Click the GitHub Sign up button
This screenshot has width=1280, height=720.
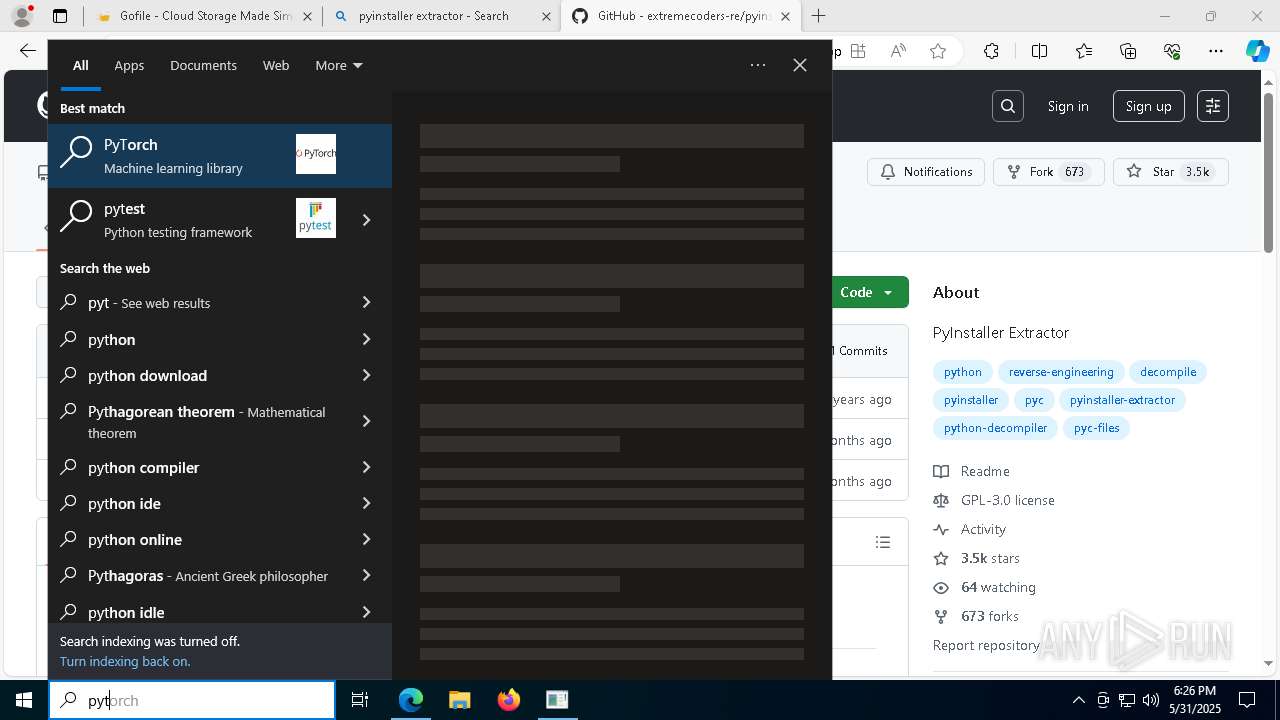tap(1148, 106)
